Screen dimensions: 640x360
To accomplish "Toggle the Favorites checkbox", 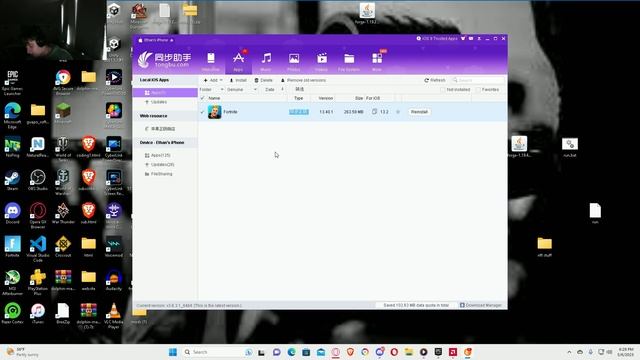I will click(478, 89).
